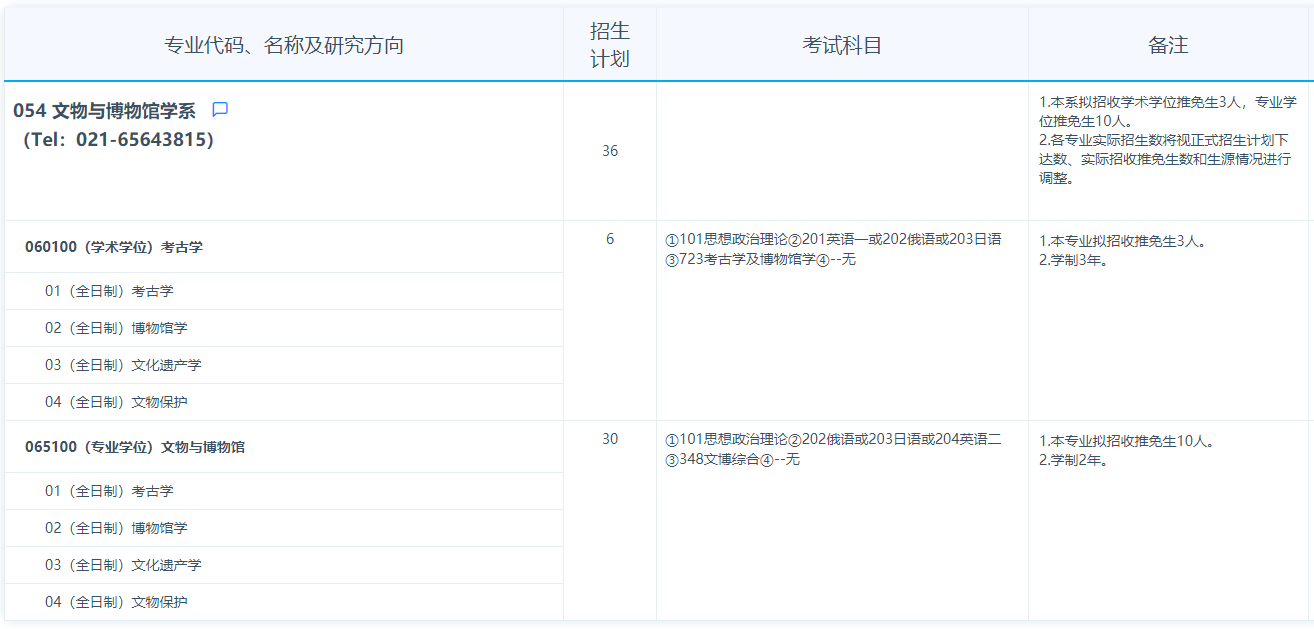Choose 03 文化遗产学 under the 065100 major
1314x629 pixels.
pyautogui.click(x=123, y=565)
